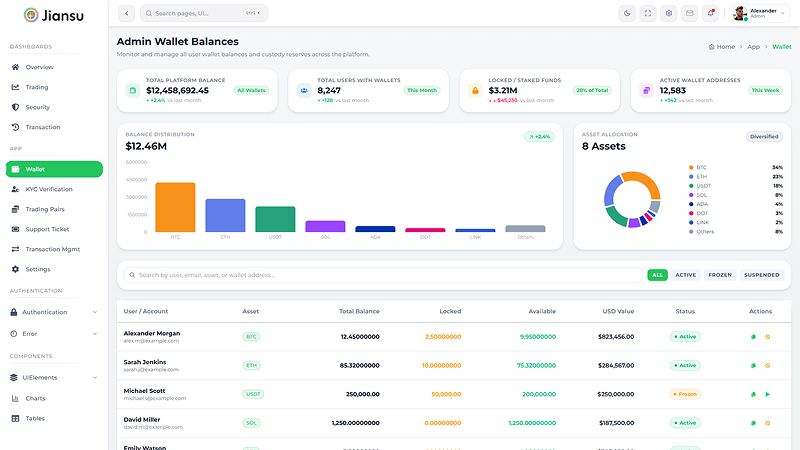The width and height of the screenshot is (800, 450).
Task: Click BTC asset tag in Alexander's row
Action: point(251,337)
